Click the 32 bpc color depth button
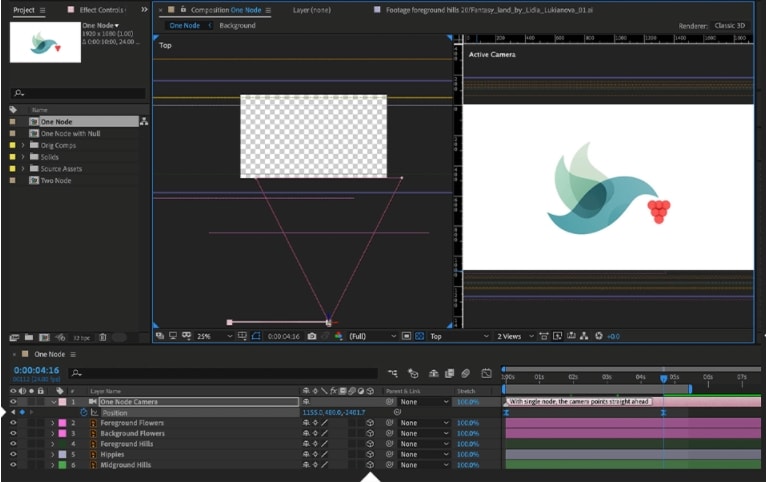 click(82, 338)
